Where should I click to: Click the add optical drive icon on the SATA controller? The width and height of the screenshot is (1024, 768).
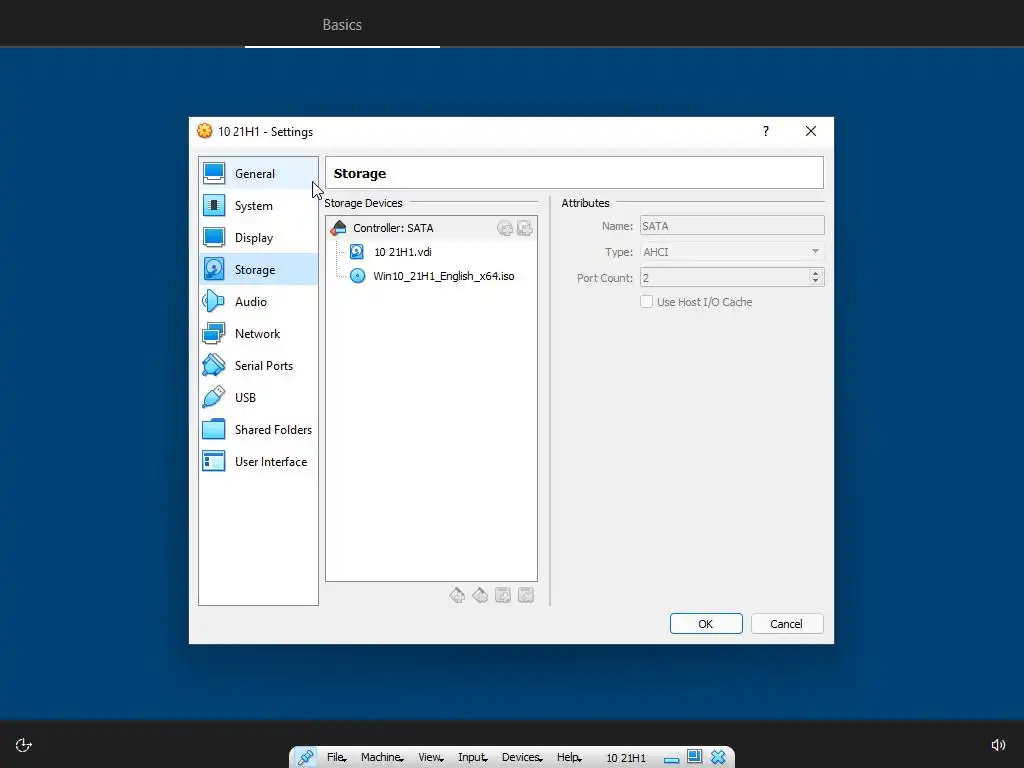505,228
